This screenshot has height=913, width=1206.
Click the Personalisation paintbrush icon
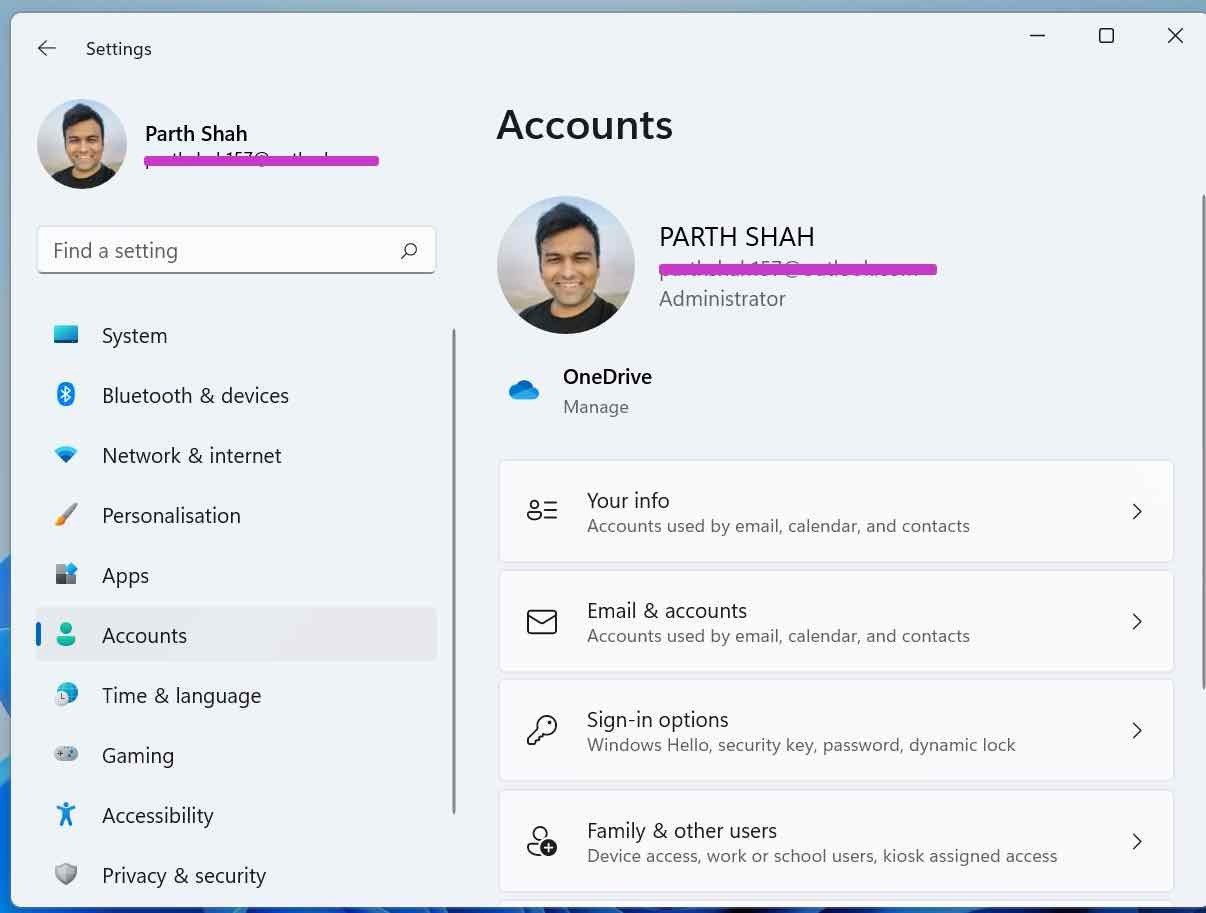coord(66,515)
